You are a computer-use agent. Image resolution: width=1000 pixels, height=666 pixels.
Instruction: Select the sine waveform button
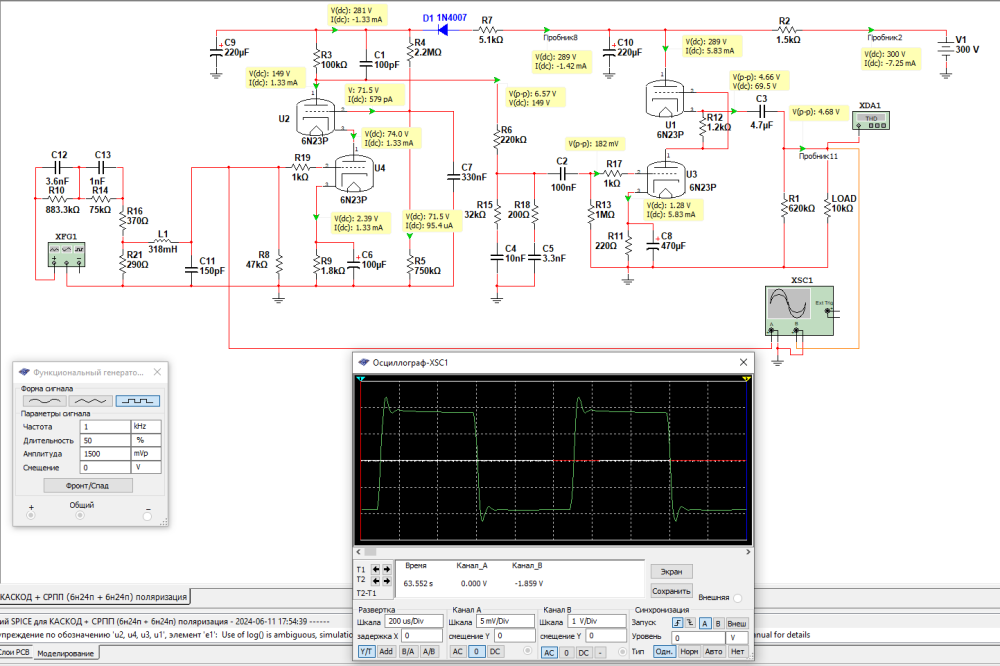coord(43,401)
